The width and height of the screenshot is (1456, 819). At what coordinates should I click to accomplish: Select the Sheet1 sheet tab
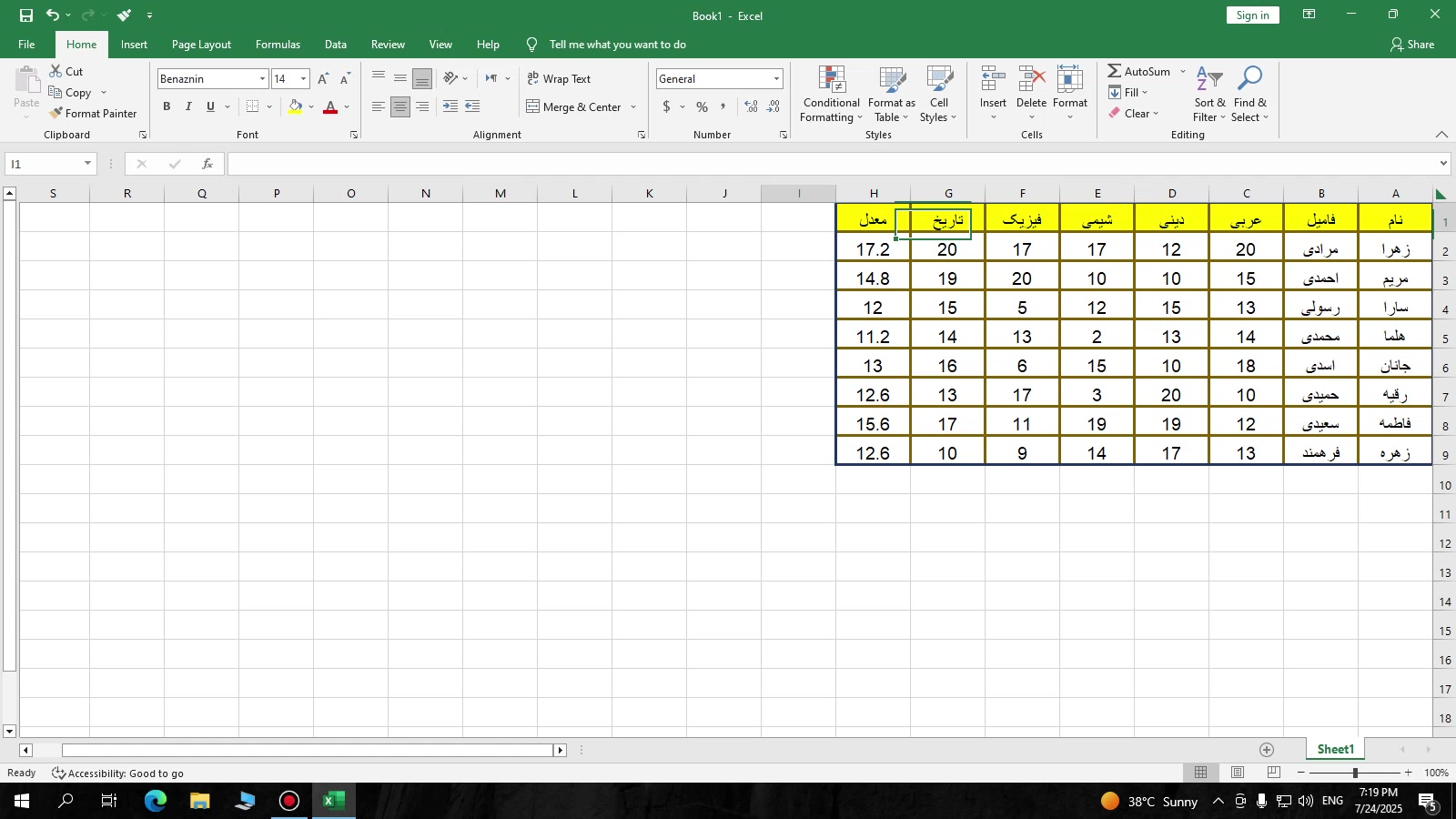(1335, 750)
